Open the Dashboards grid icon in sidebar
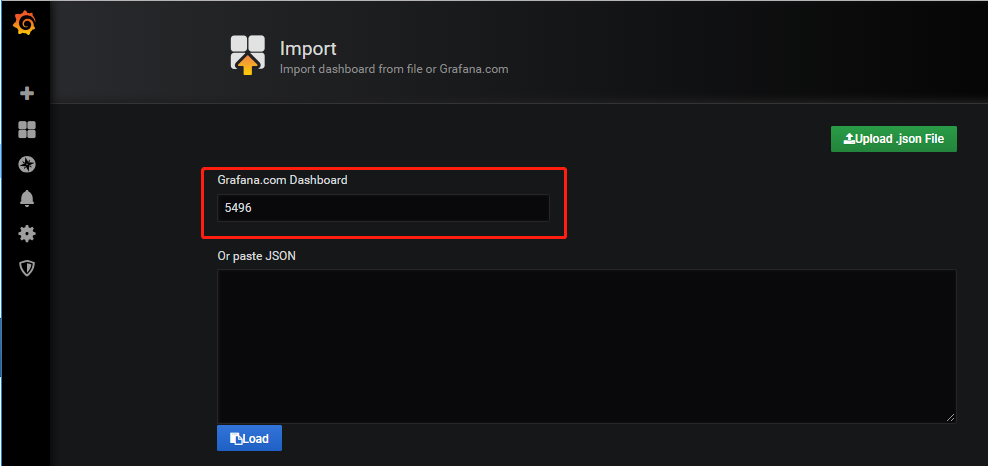The image size is (988, 466). click(27, 130)
